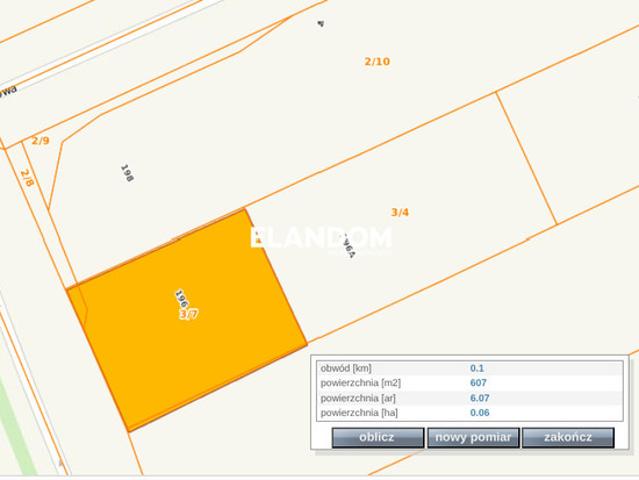Click the area value 607

478,383
